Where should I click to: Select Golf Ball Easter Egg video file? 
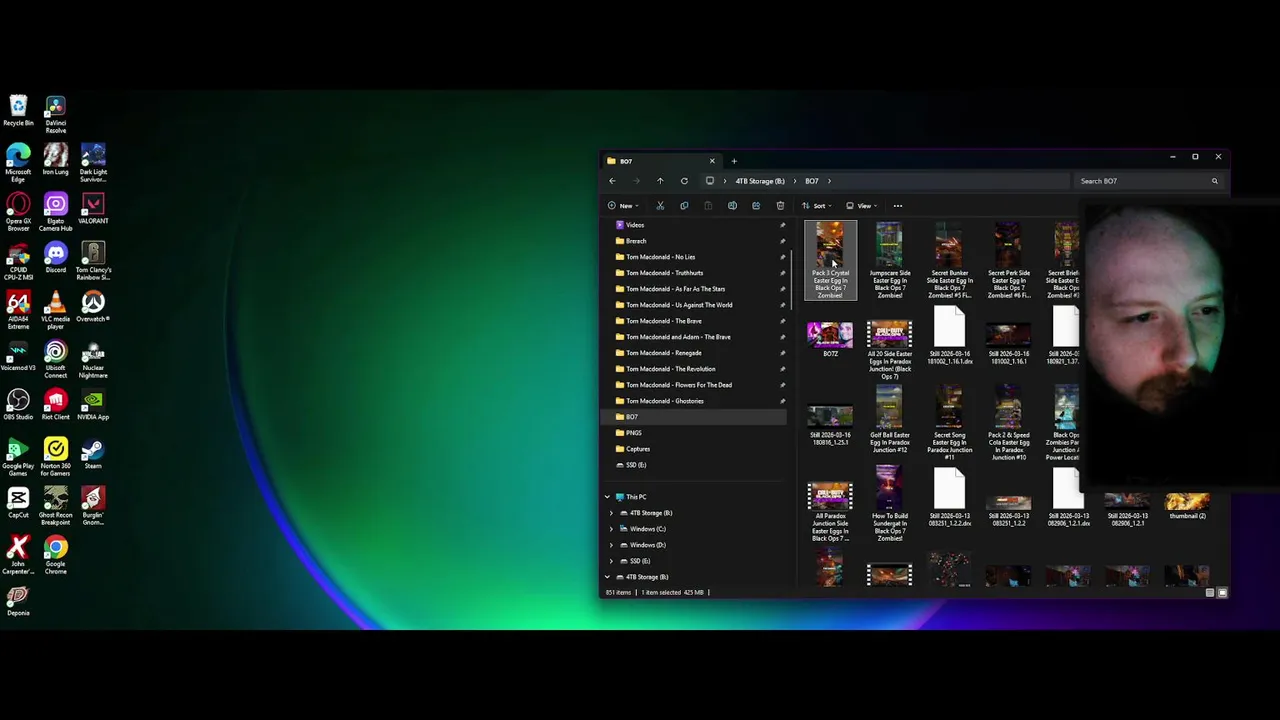point(889,420)
